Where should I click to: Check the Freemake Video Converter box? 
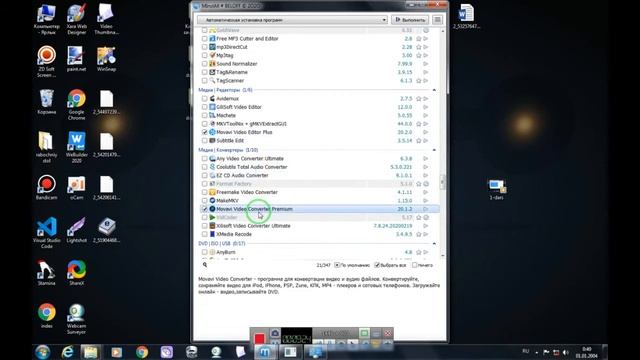[204, 192]
